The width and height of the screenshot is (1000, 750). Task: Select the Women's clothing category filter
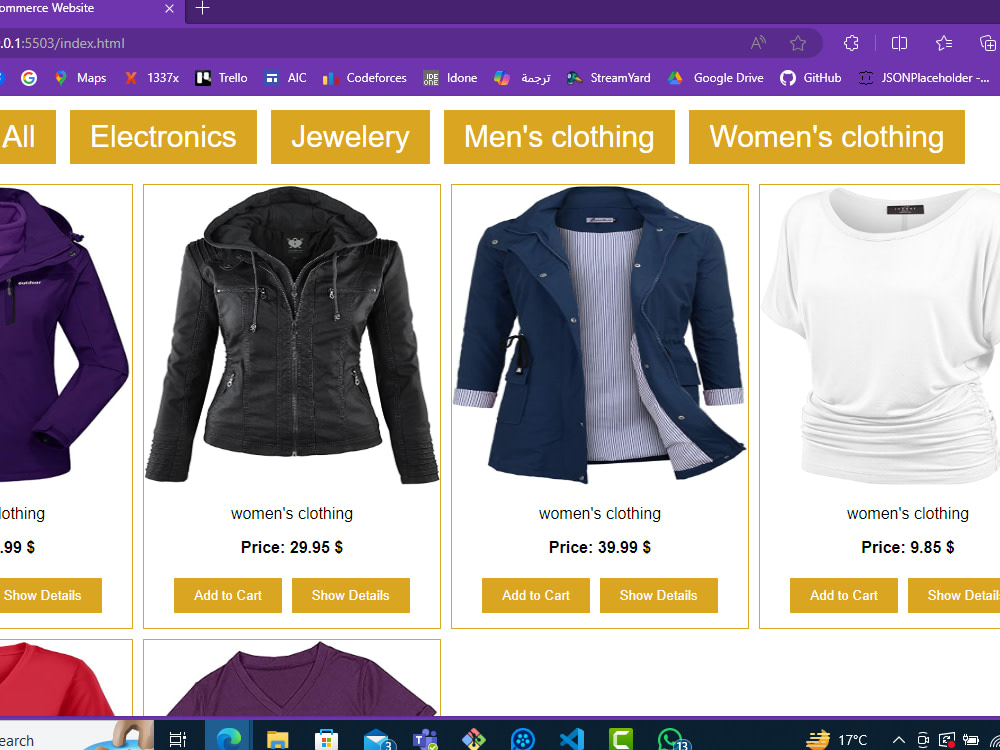pyautogui.click(x=827, y=137)
